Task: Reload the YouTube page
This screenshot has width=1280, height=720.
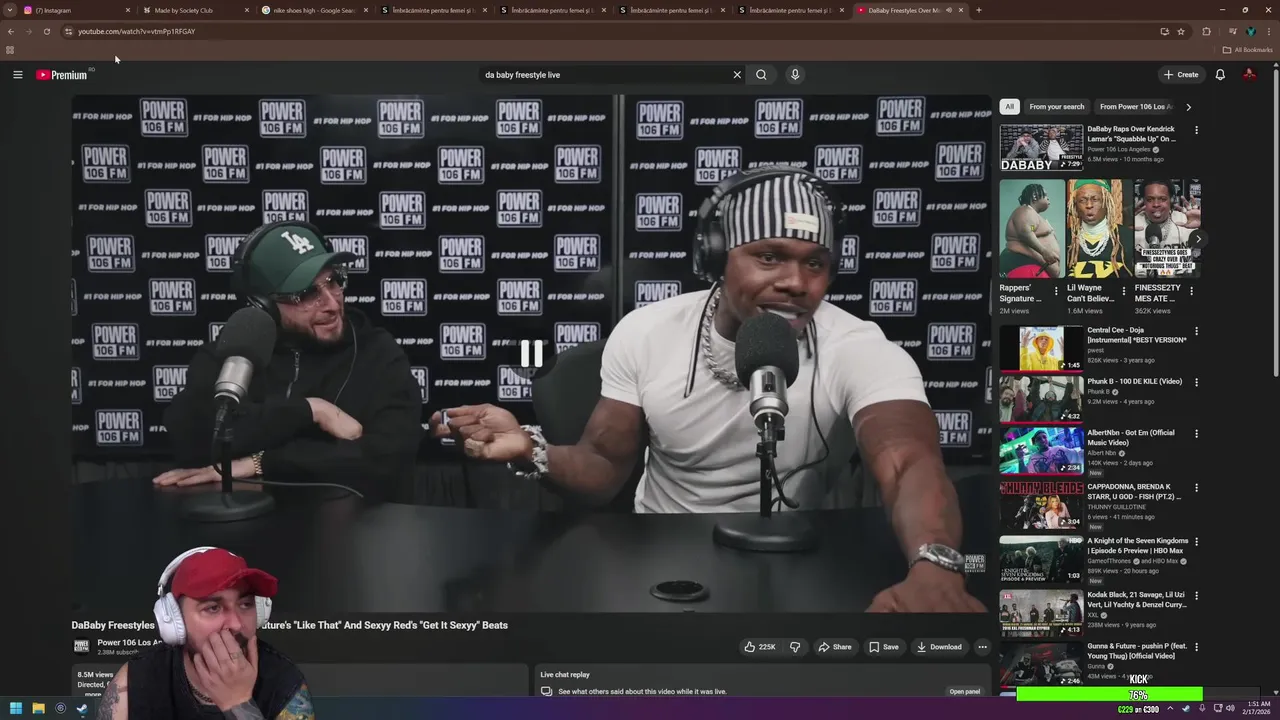Action: tap(46, 31)
